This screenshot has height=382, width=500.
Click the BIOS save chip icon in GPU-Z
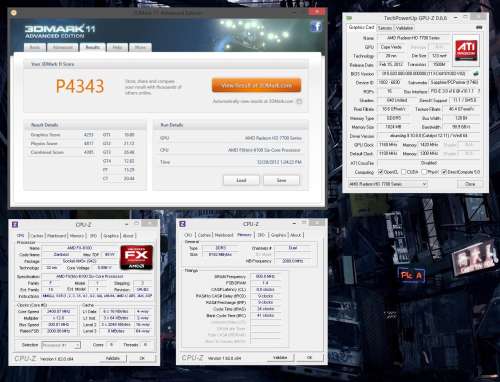(475, 73)
